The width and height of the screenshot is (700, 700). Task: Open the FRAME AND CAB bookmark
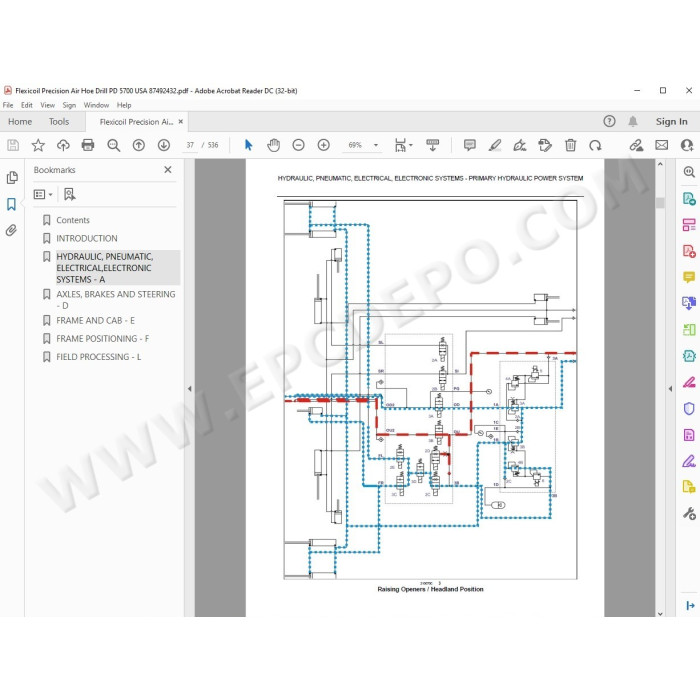point(96,321)
